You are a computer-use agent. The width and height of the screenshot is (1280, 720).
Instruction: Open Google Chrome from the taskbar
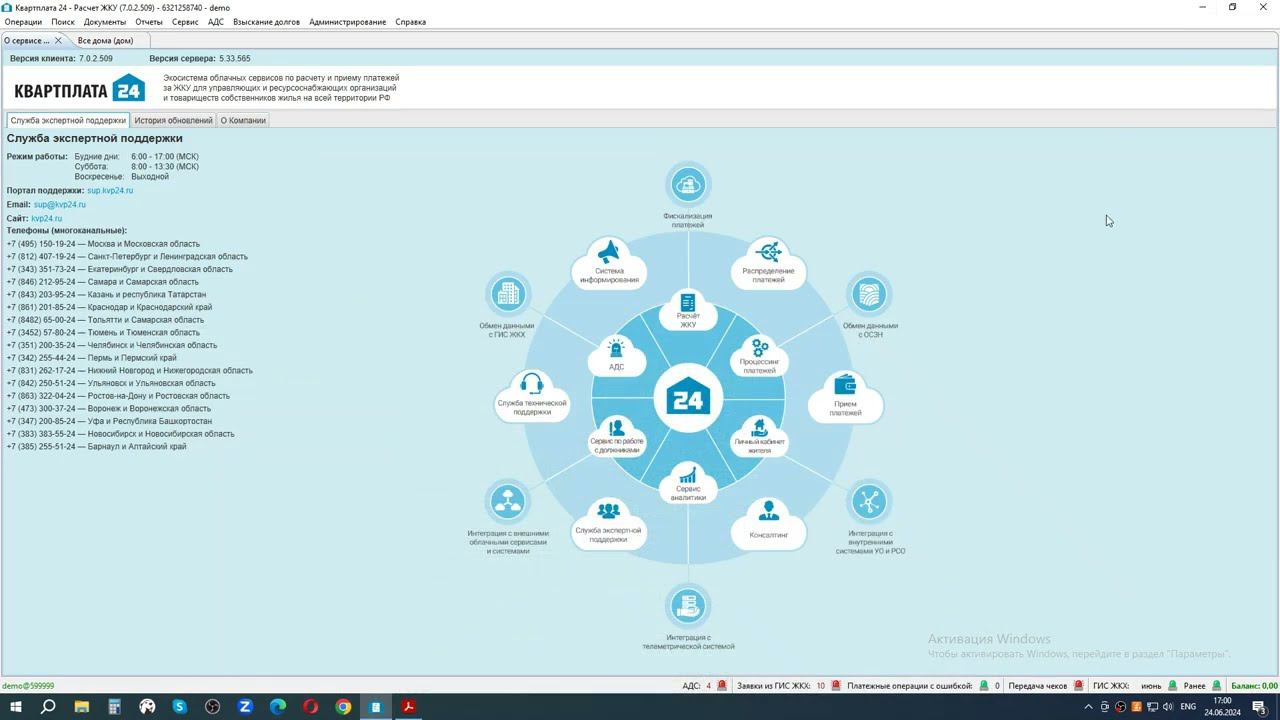click(343, 707)
